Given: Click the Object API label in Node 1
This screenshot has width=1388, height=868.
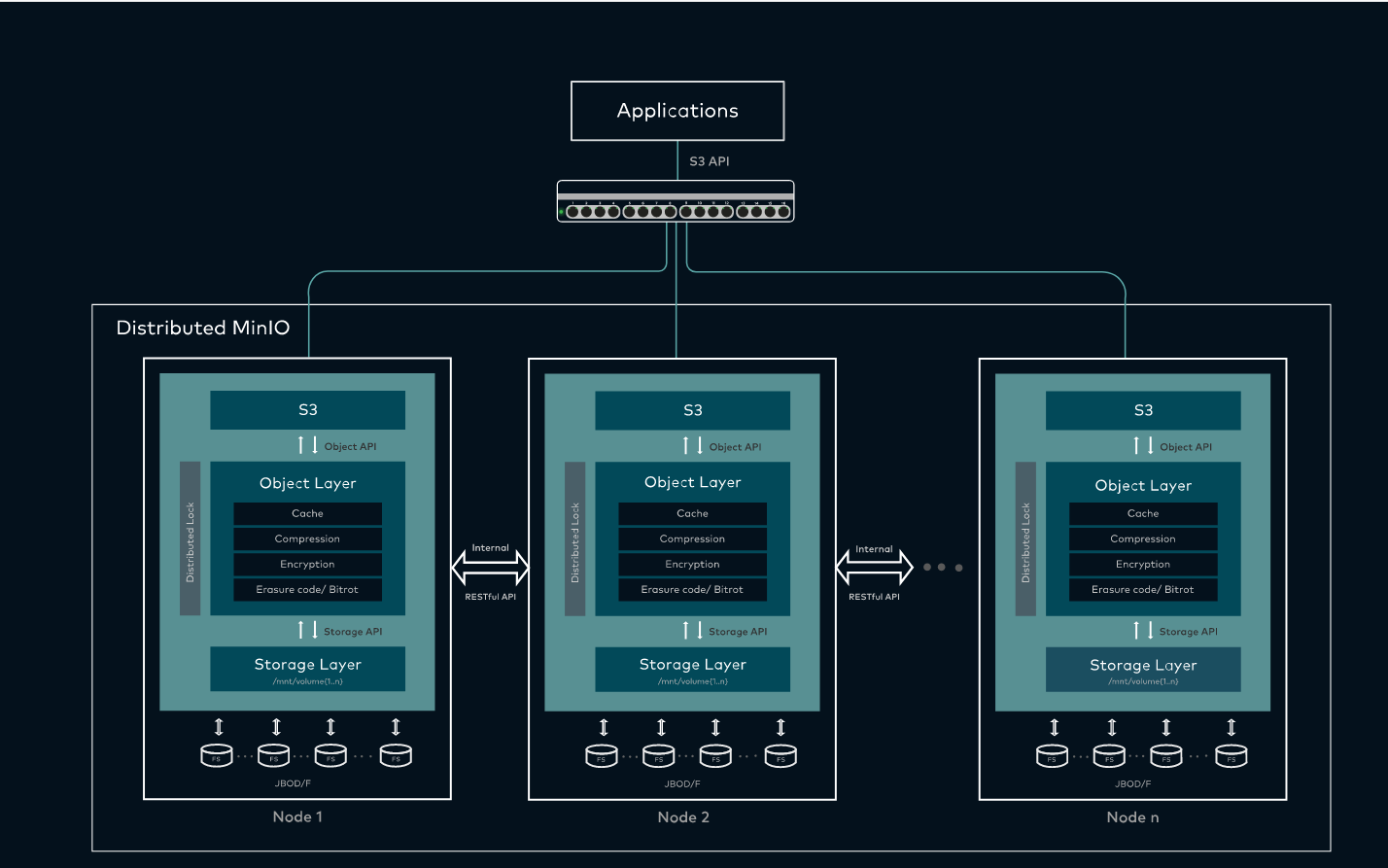Looking at the screenshot, I should coord(351,447).
